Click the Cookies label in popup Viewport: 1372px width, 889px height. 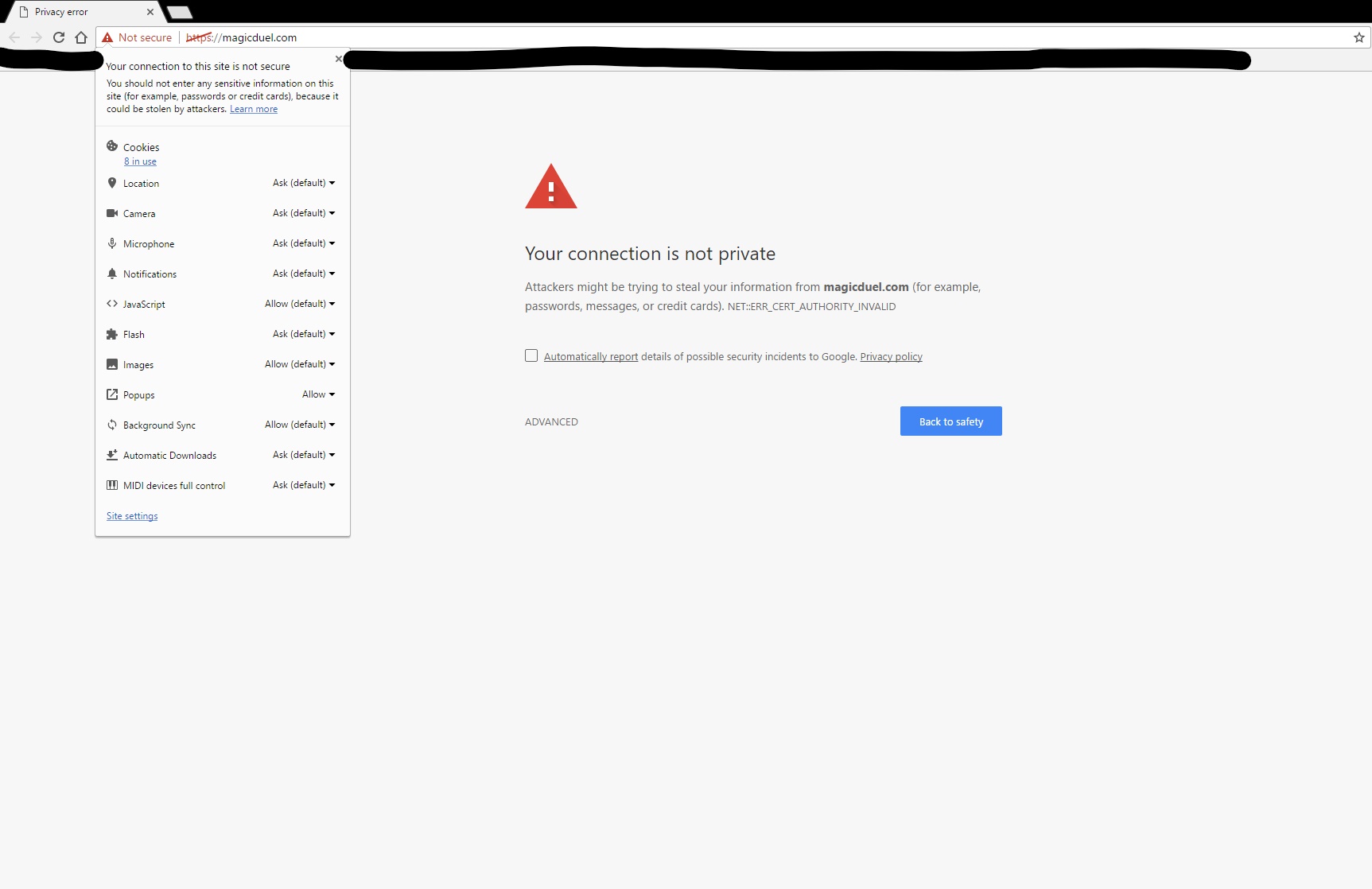click(x=141, y=147)
